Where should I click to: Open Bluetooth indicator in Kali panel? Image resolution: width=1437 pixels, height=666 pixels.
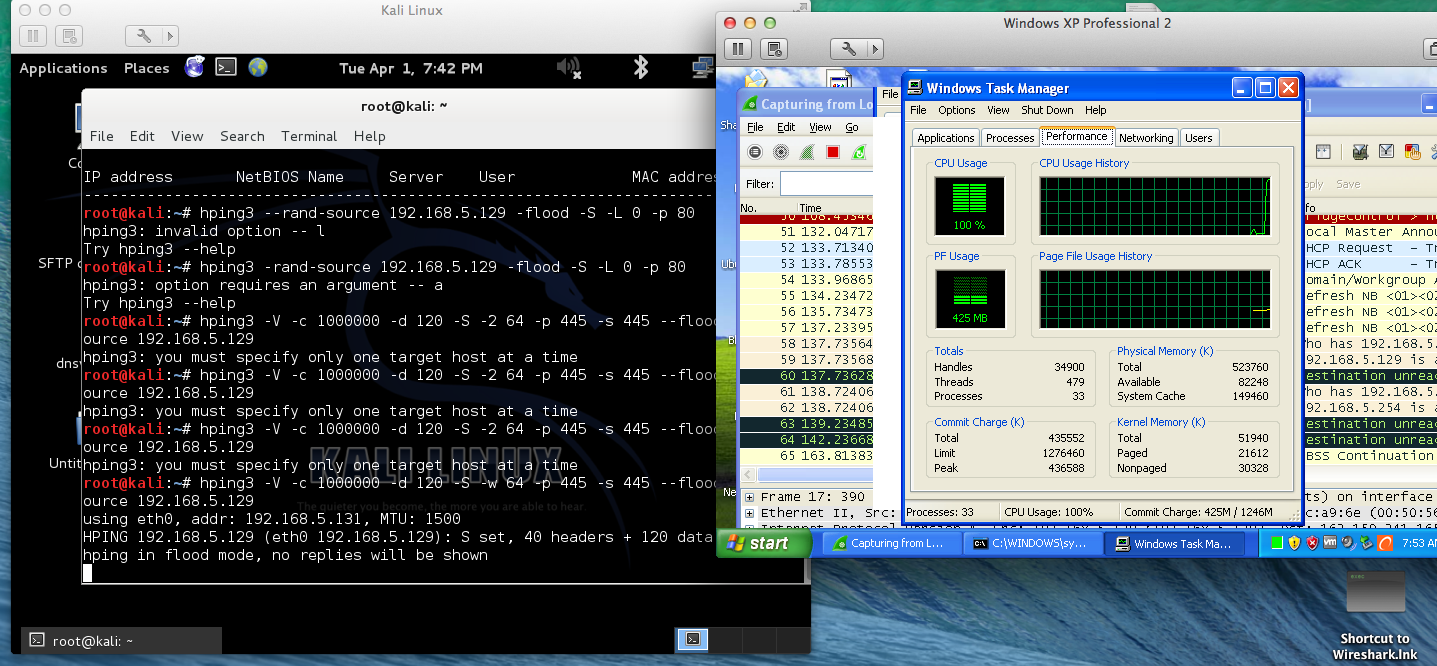(x=641, y=67)
